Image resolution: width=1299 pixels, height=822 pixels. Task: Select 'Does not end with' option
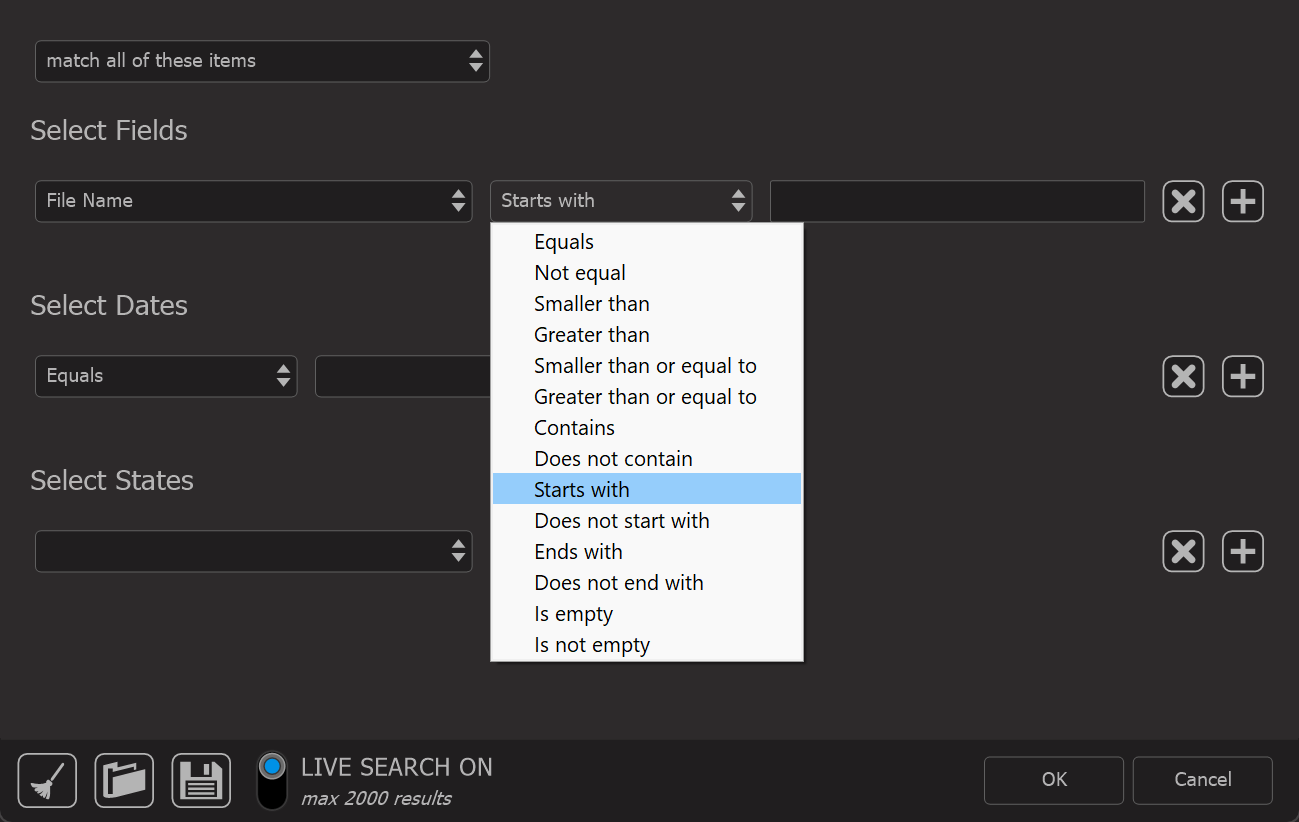click(x=647, y=583)
